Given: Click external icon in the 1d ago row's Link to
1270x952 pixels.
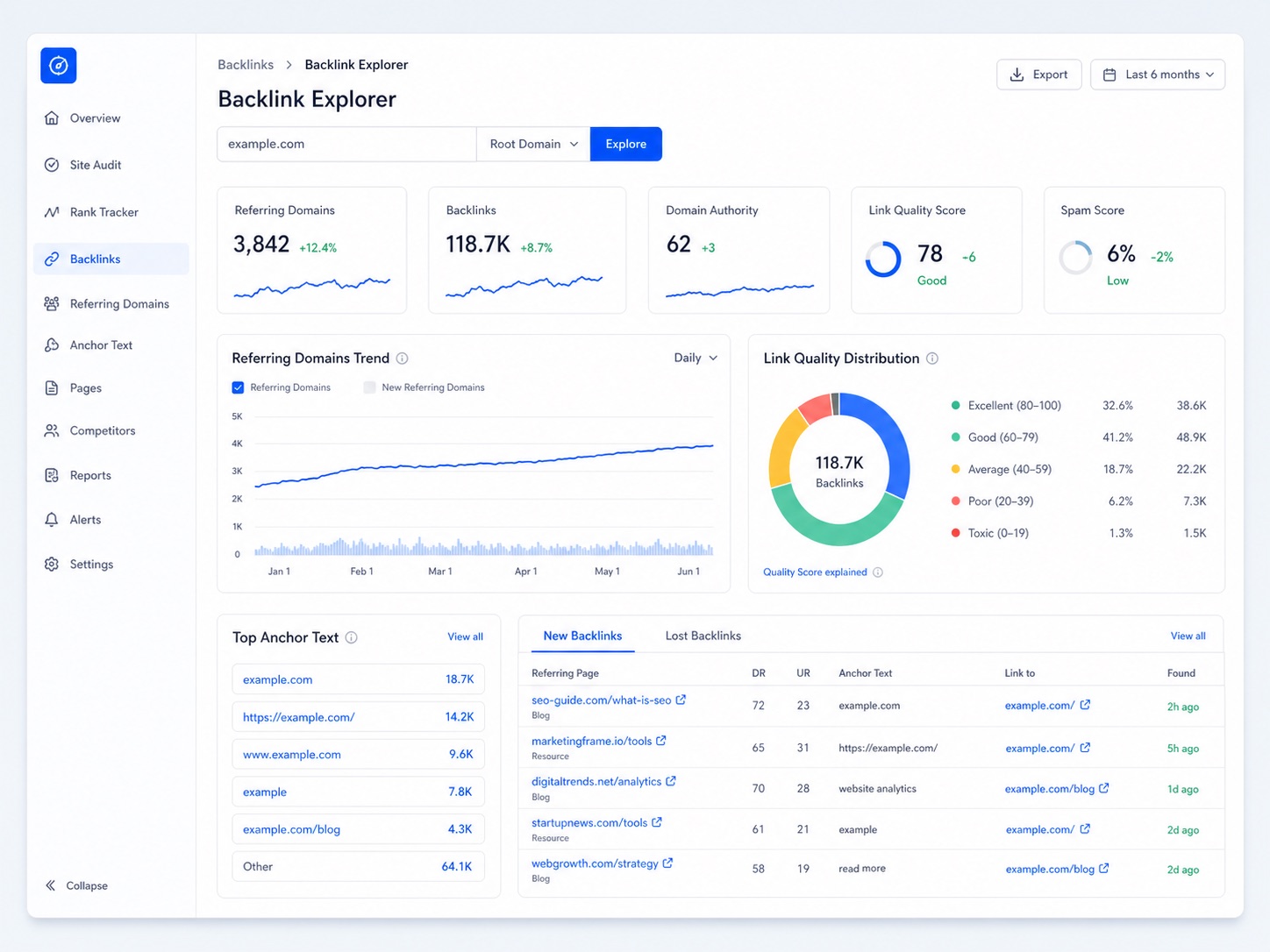Looking at the screenshot, I should click(1104, 788).
